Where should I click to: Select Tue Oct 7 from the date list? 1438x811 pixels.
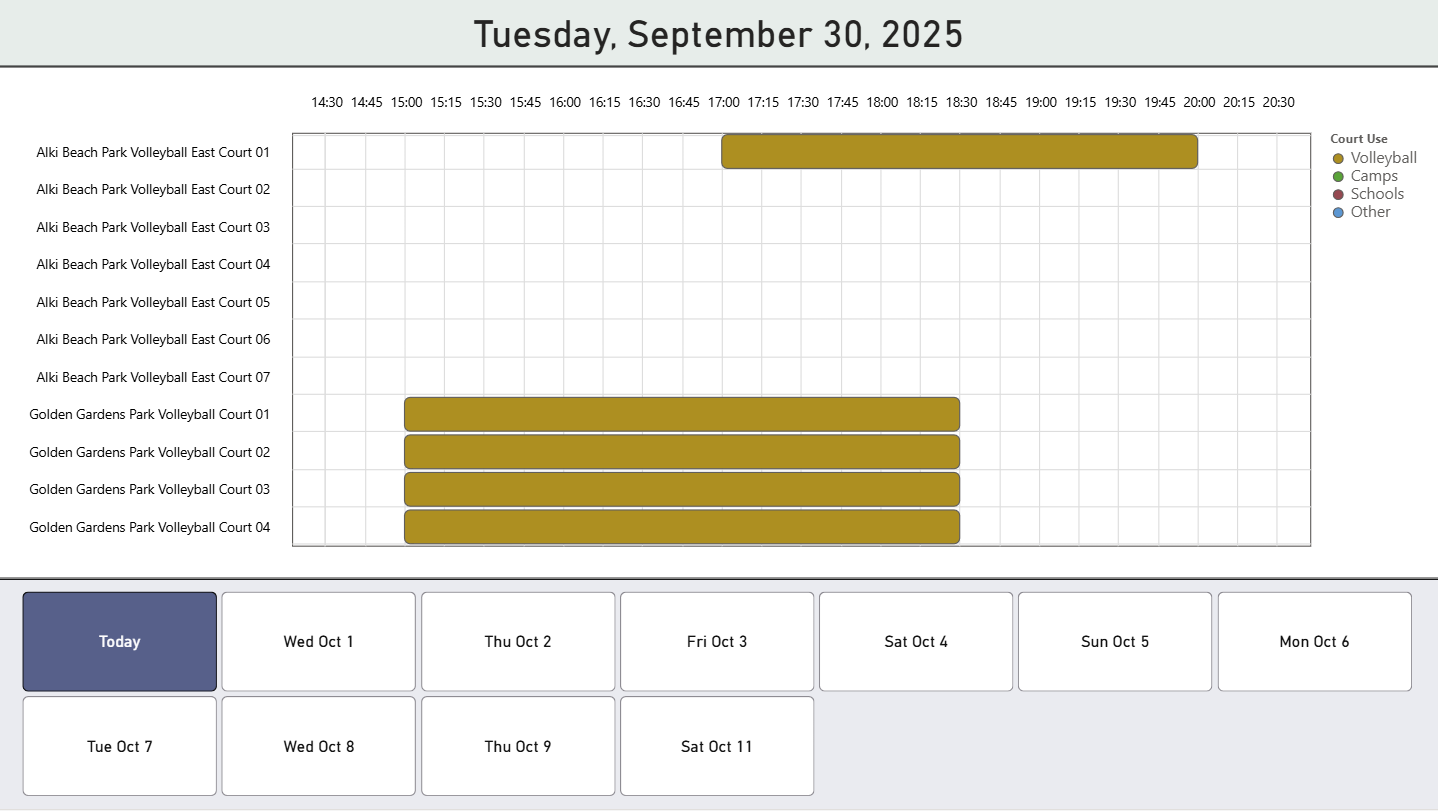[x=119, y=746]
